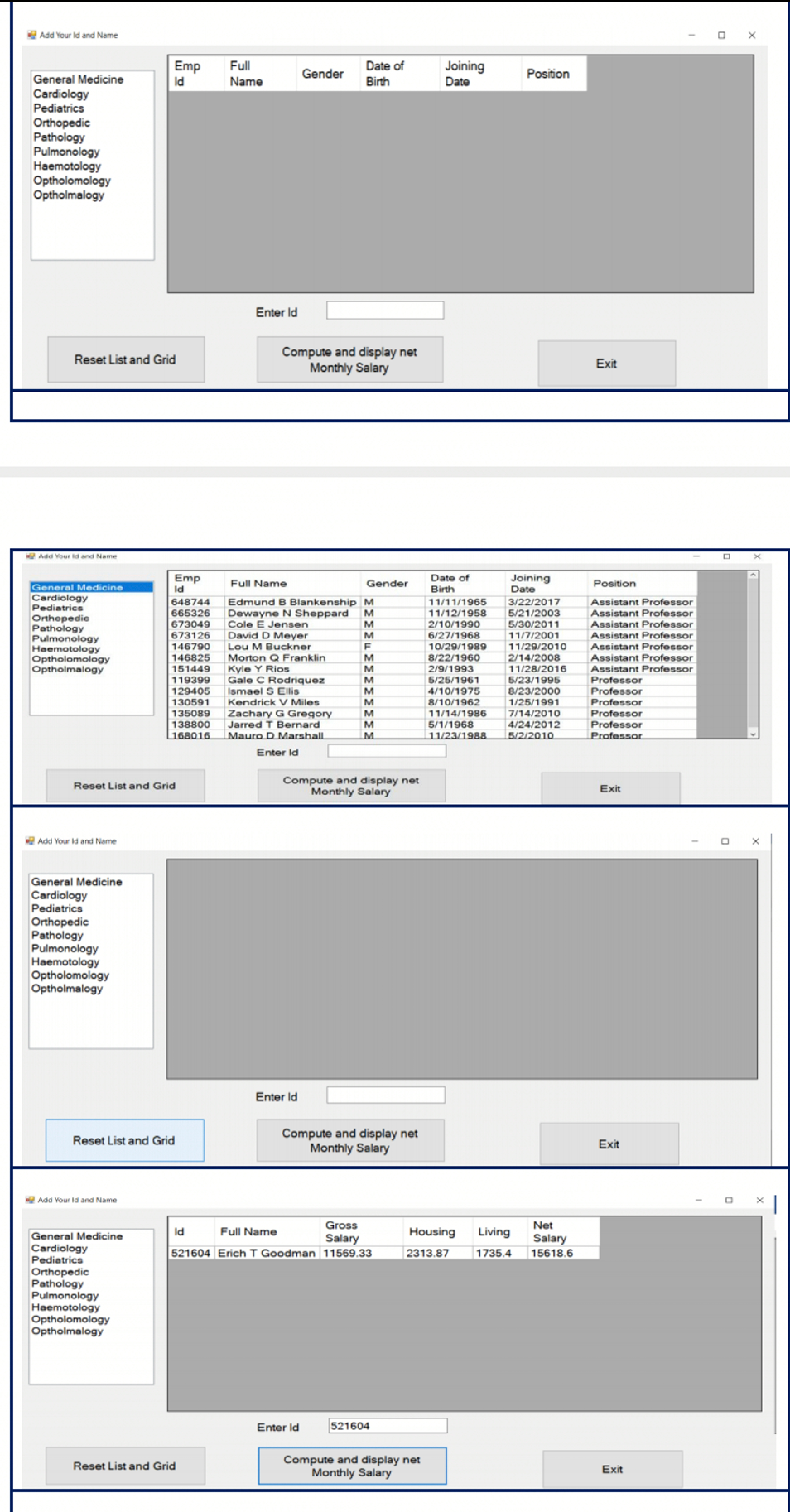This screenshot has width=790, height=1512.
Task: Click the grid scrollbar up arrow in employee list window
Action: (753, 575)
